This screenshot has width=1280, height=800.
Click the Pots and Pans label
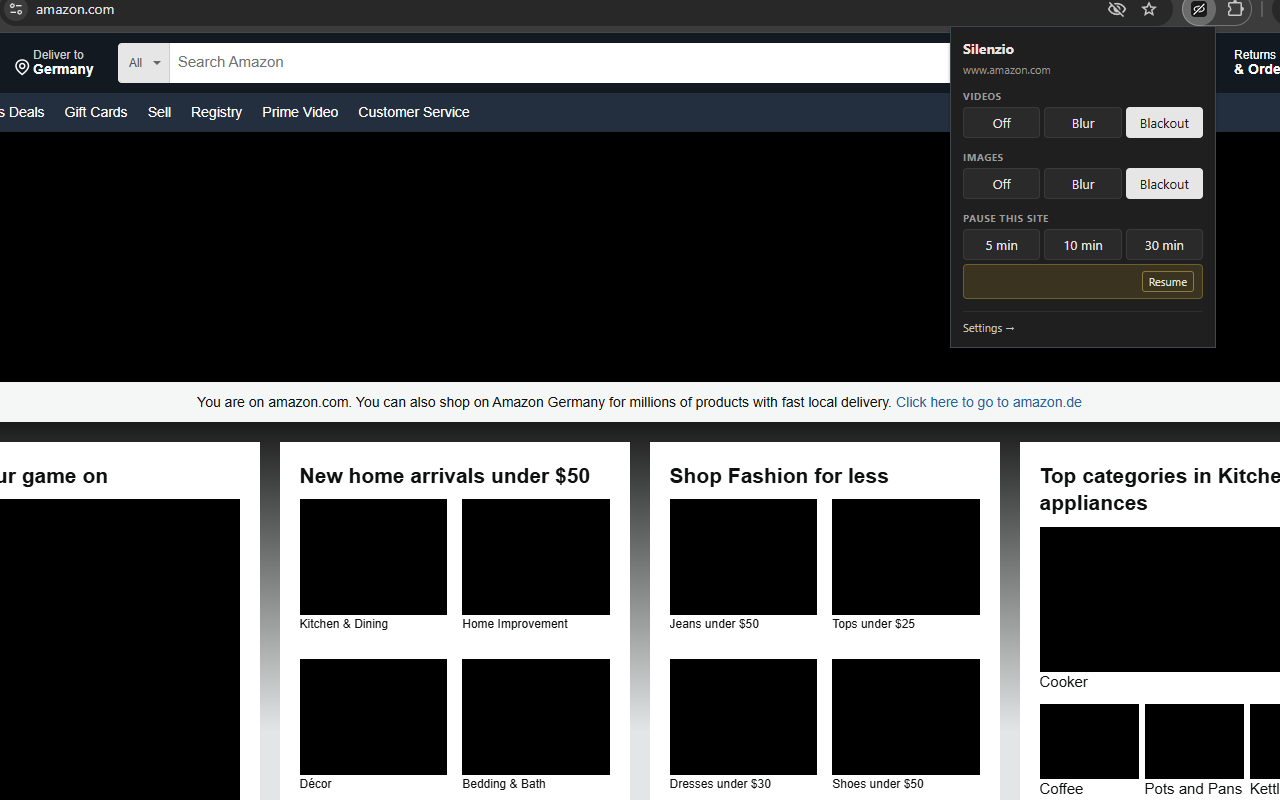1193,789
